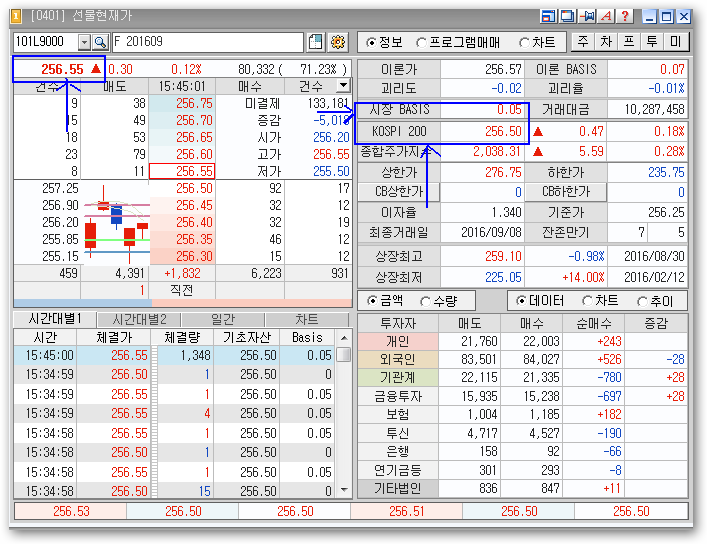
Task: Click the 거래대금 value 10,287,458
Action: (x=654, y=109)
